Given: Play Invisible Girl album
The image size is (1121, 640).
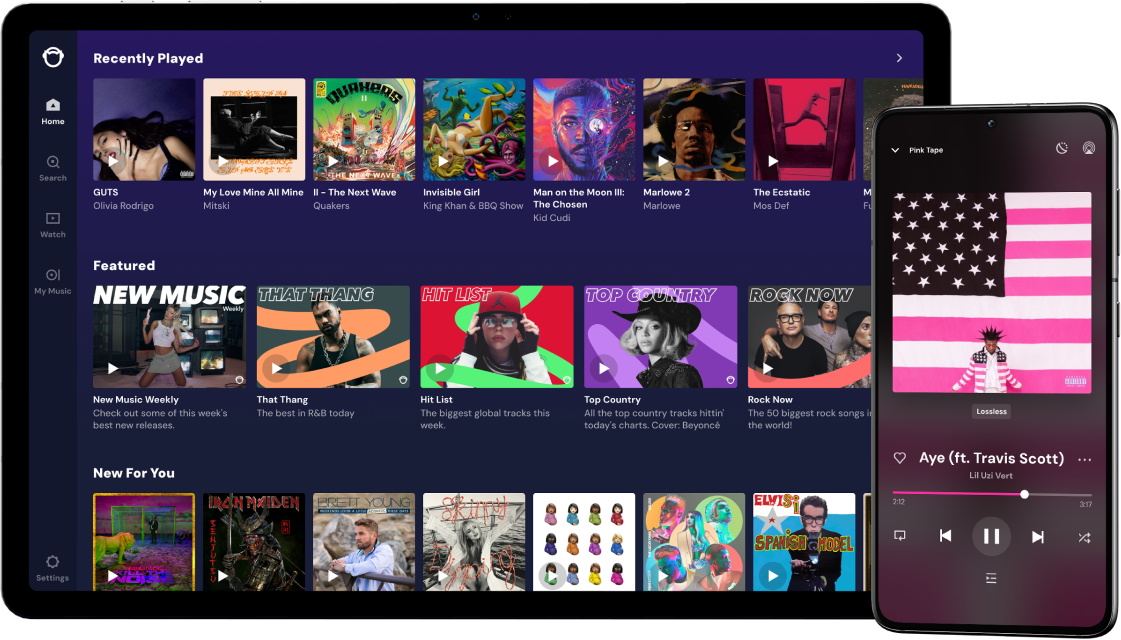Looking at the screenshot, I should (443, 162).
